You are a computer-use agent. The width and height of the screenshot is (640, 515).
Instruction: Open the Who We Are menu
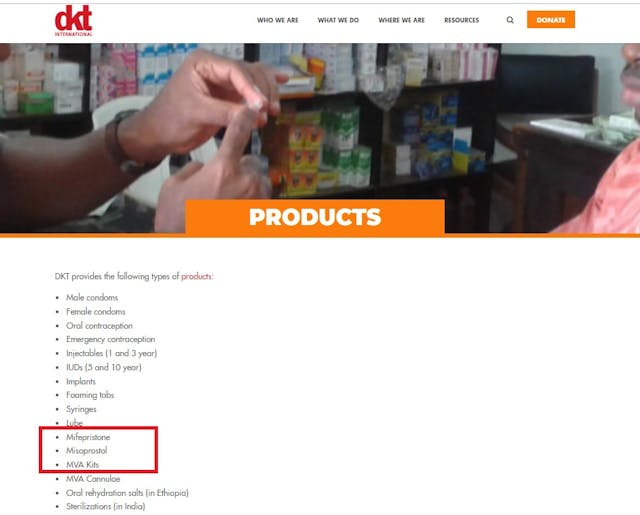pyautogui.click(x=278, y=20)
